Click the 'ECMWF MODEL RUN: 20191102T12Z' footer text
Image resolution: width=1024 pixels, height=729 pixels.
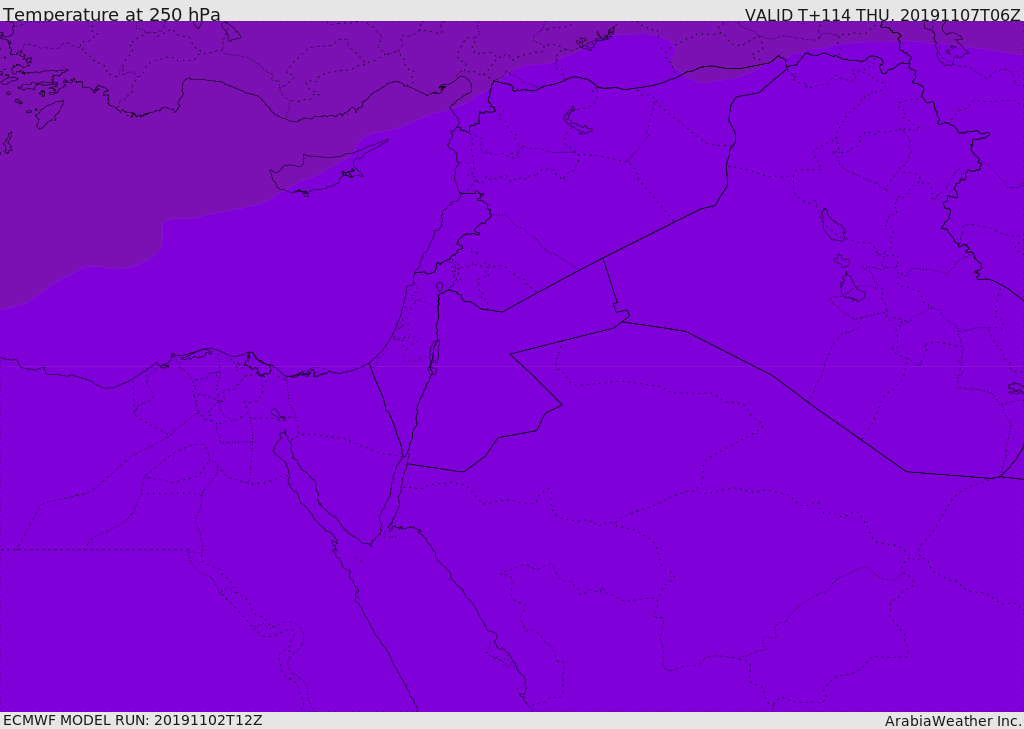133,720
